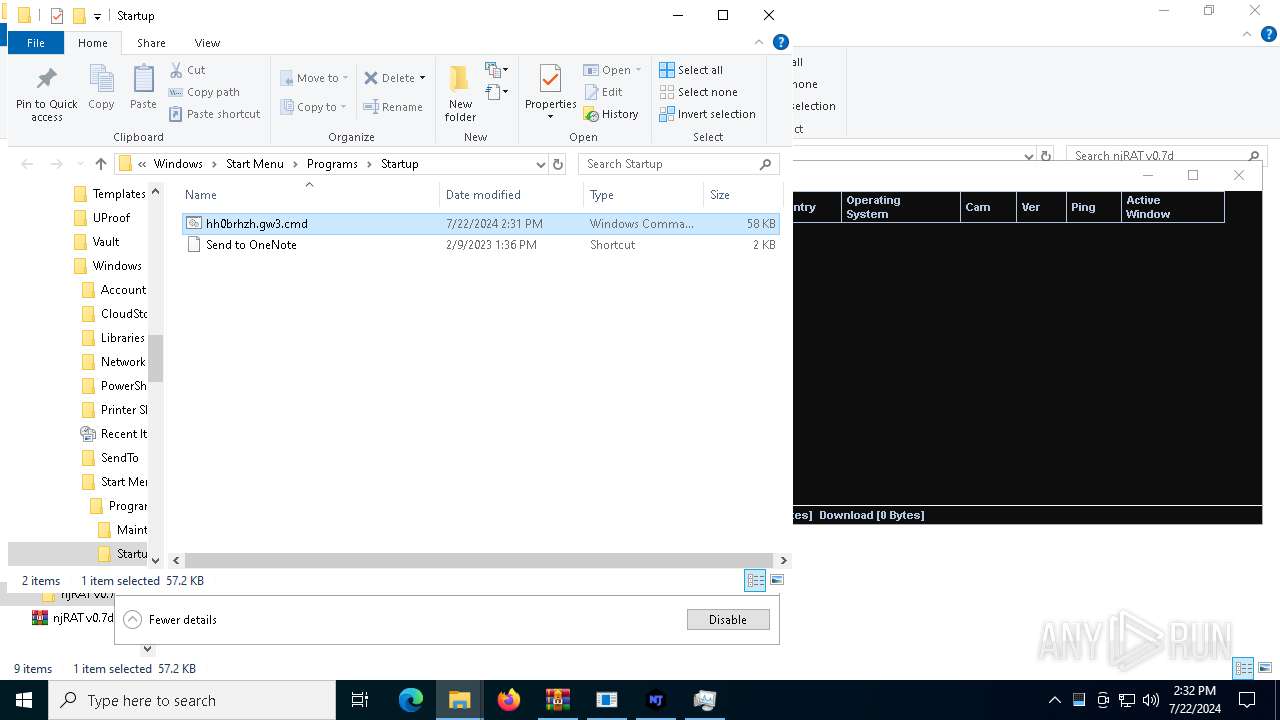Open recent locations dropdown
Screen dimensions: 1280x720
pyautogui.click(x=78, y=164)
